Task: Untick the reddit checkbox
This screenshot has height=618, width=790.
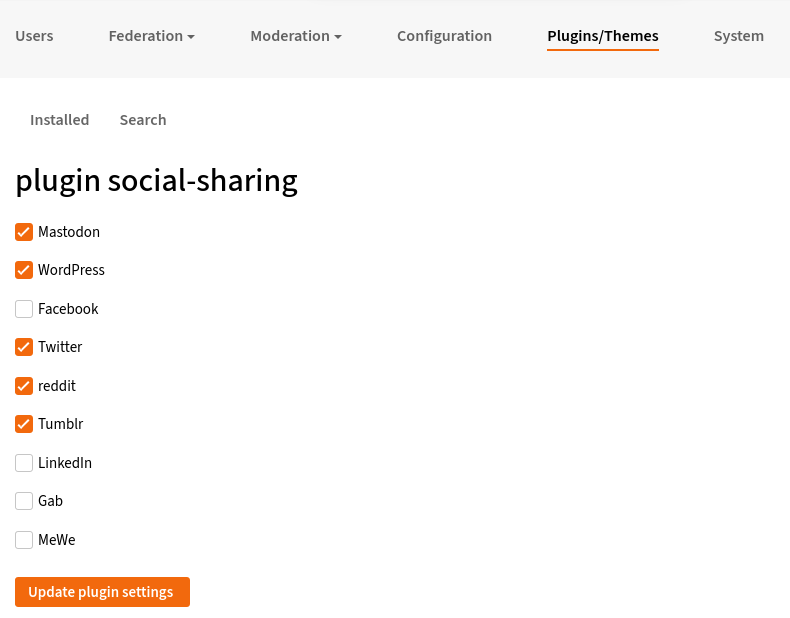Action: (24, 386)
